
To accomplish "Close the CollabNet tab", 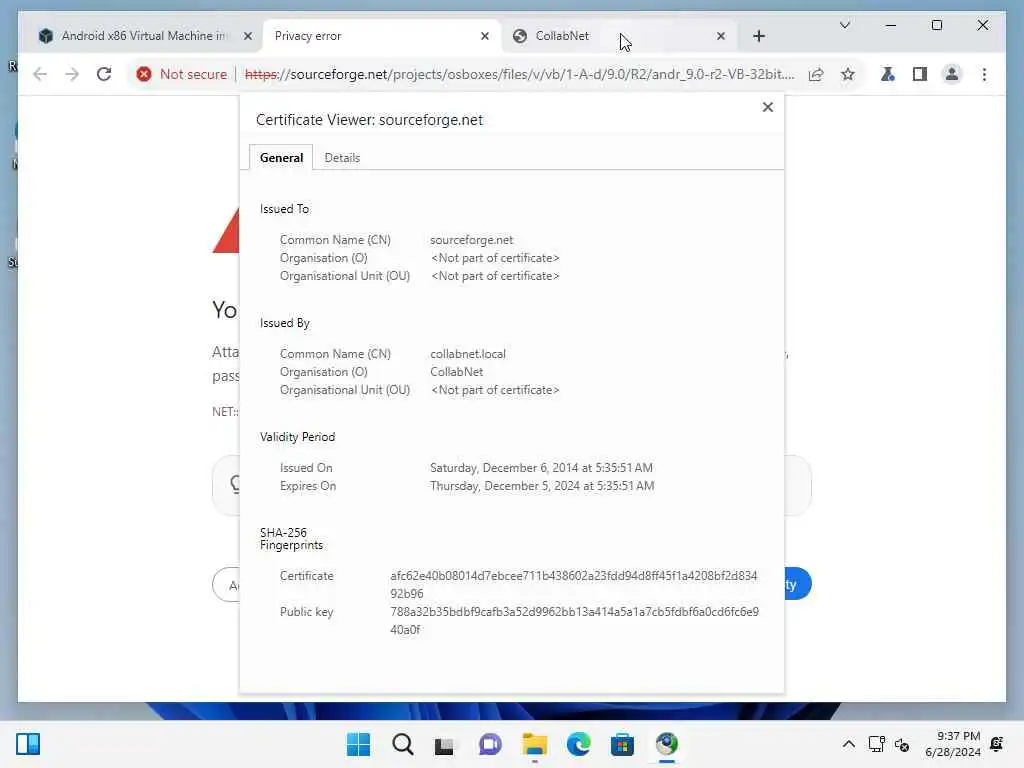I will point(720,36).
